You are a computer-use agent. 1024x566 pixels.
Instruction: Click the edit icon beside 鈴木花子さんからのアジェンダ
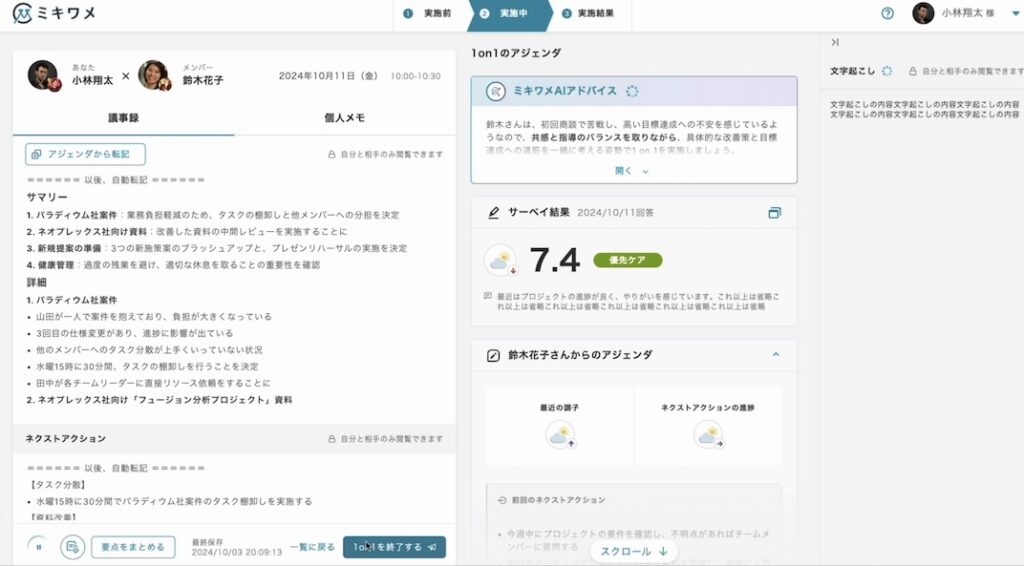494,355
